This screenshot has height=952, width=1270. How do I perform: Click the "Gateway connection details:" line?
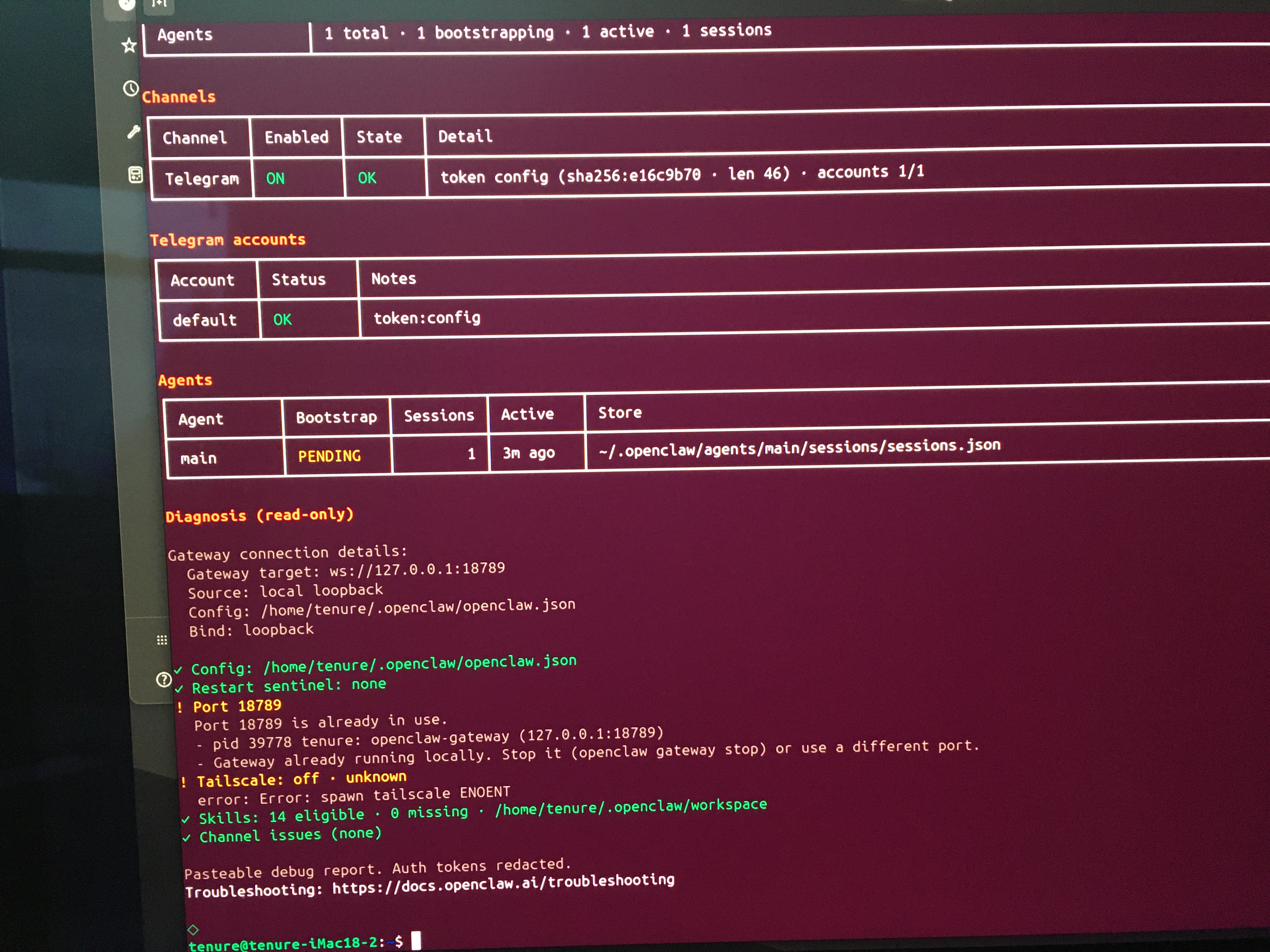tap(287, 553)
